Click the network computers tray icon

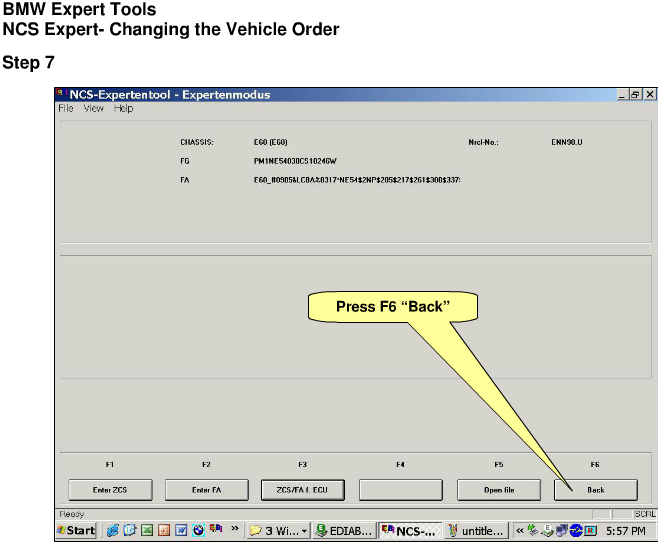(x=561, y=531)
